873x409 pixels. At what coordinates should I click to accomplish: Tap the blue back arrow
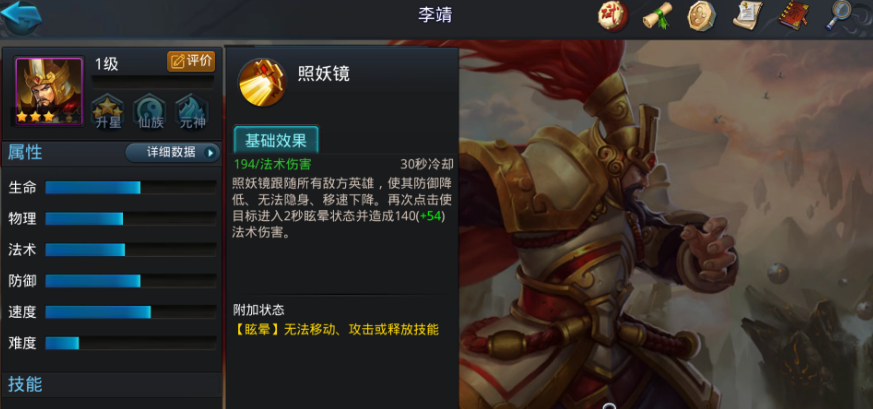click(x=21, y=16)
